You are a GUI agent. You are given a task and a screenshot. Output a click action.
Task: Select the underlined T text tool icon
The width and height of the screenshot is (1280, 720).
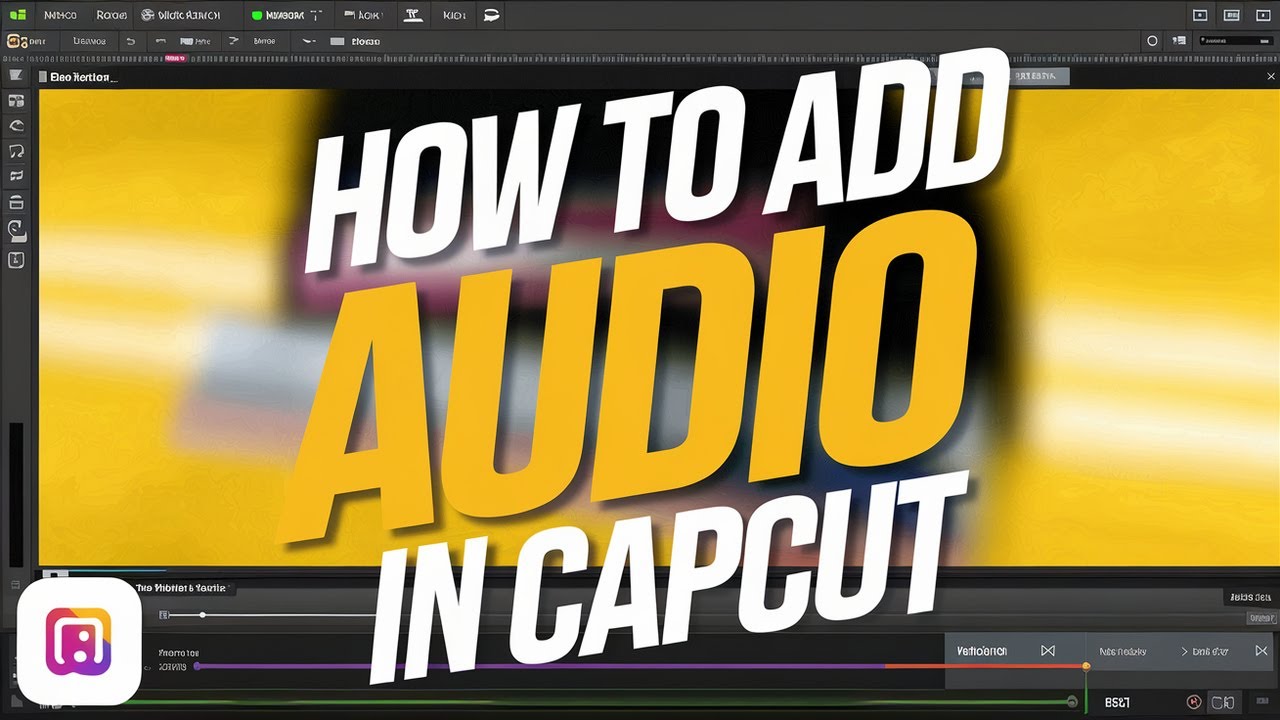412,15
